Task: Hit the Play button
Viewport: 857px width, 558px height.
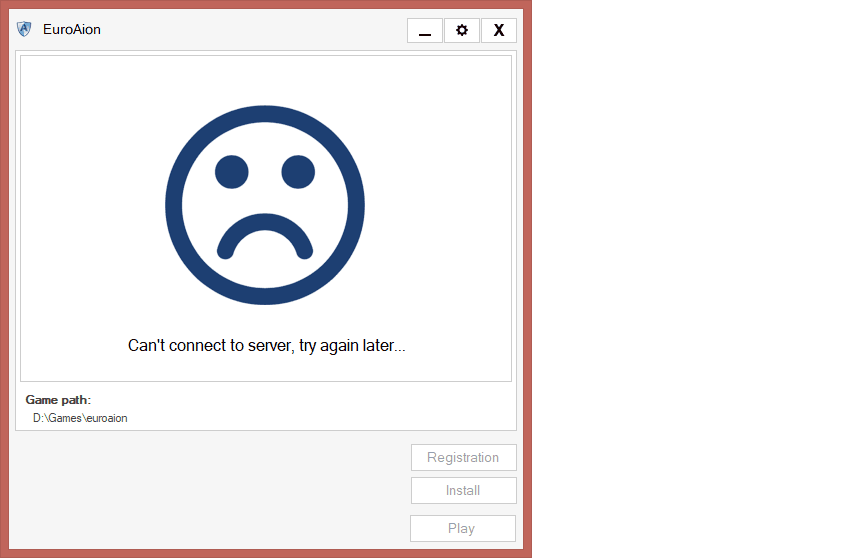Action: (462, 528)
